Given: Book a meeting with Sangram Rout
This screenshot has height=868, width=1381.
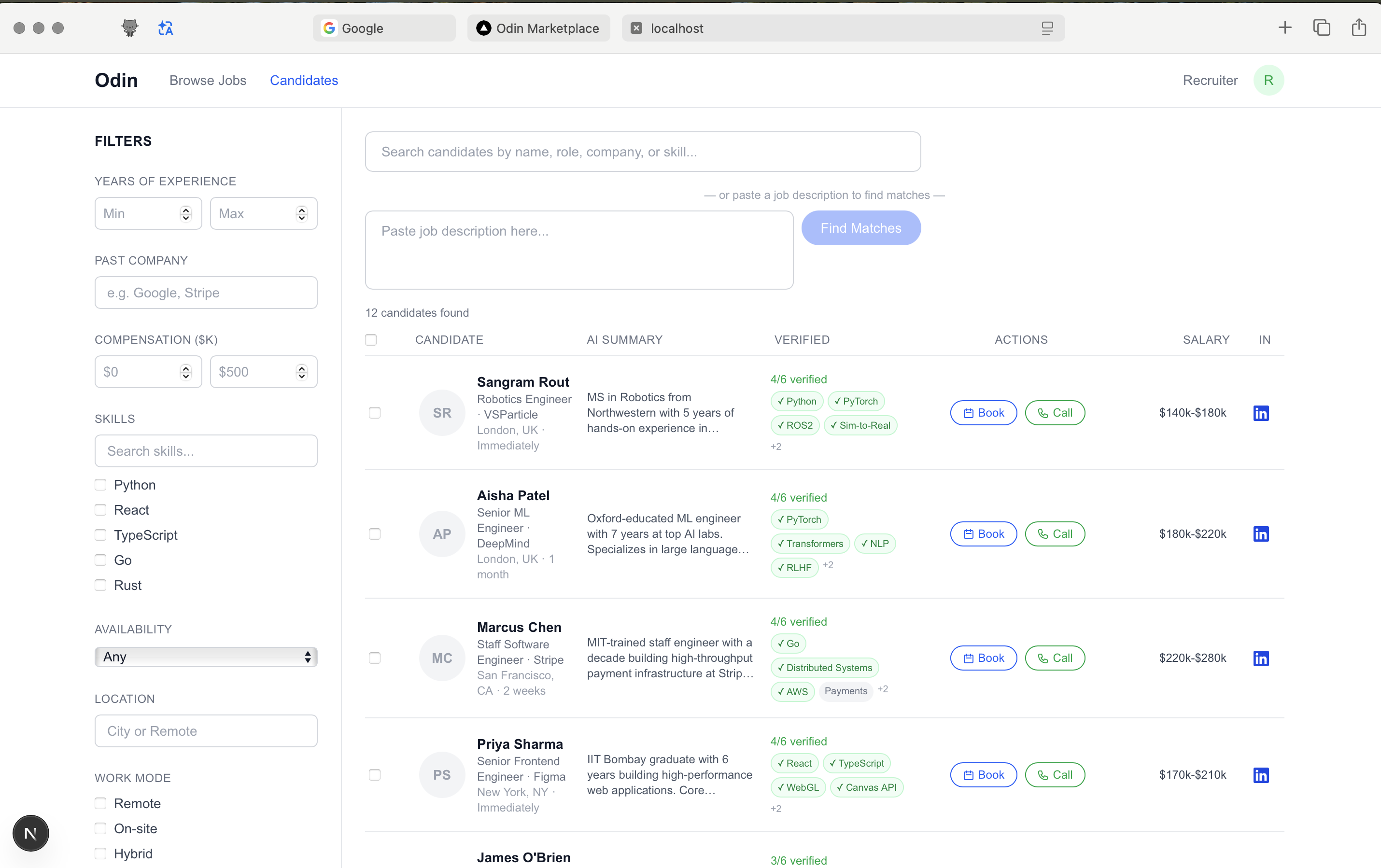Looking at the screenshot, I should [x=984, y=413].
